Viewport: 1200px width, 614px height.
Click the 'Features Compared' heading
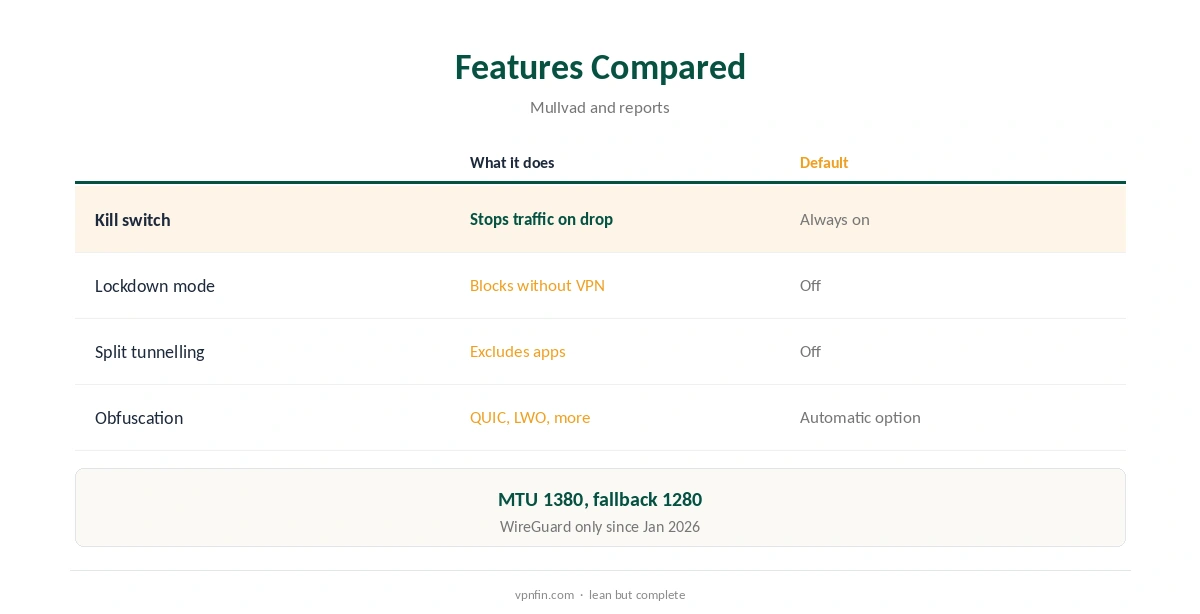coord(600,67)
